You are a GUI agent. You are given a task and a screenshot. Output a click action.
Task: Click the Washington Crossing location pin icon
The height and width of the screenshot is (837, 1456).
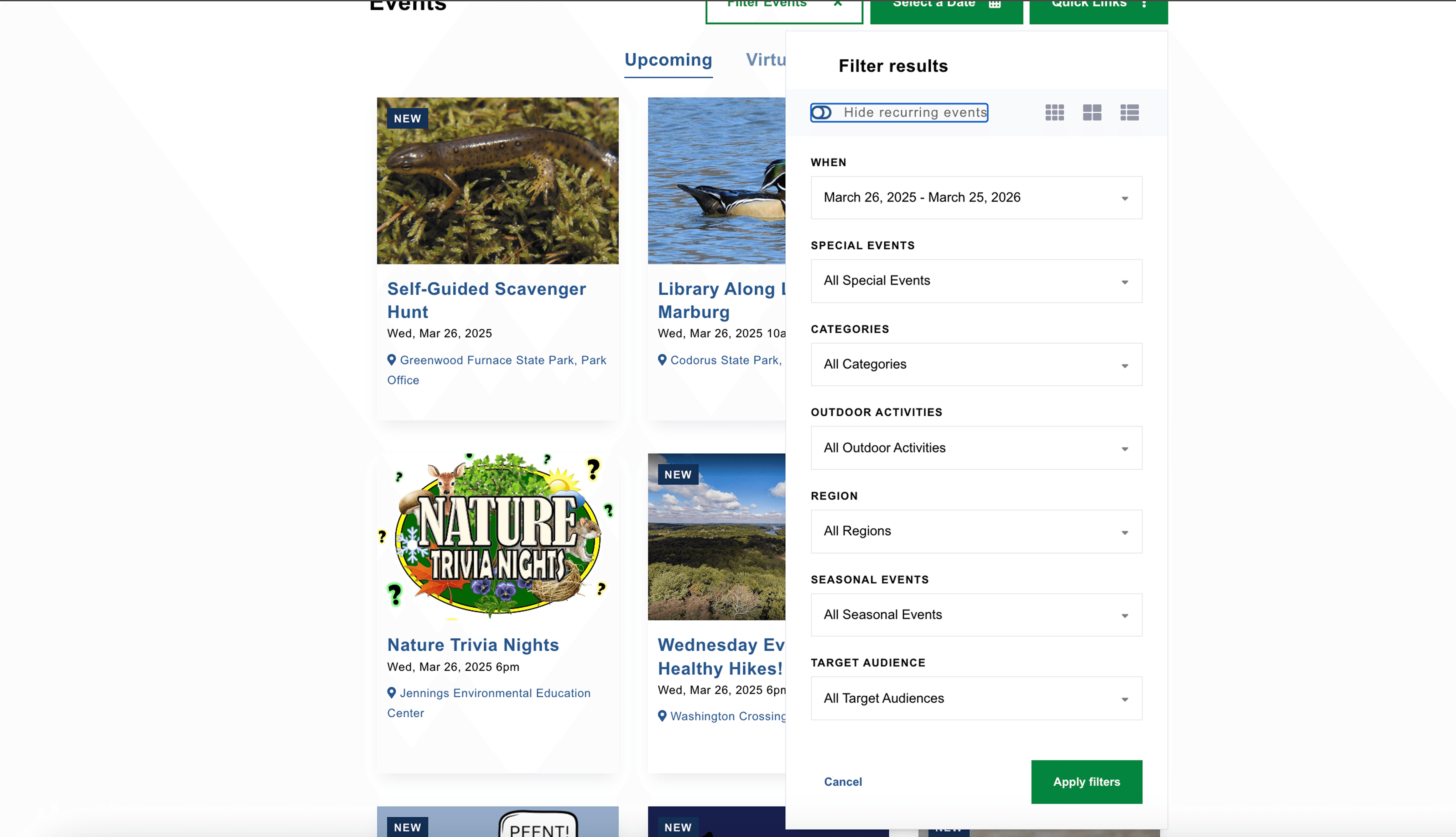(x=662, y=716)
